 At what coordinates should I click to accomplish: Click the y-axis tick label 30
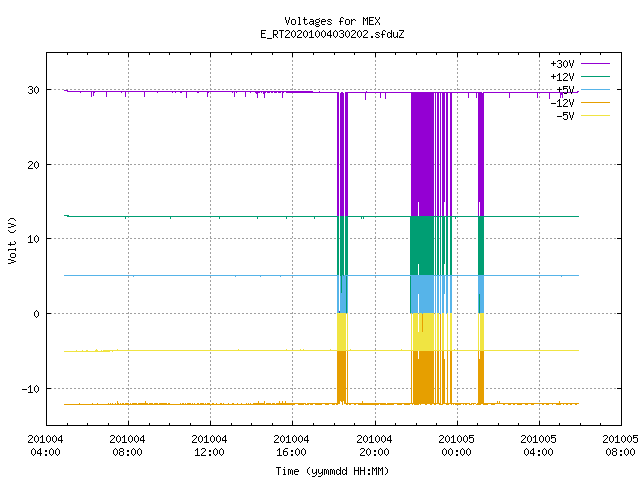tap(33, 90)
